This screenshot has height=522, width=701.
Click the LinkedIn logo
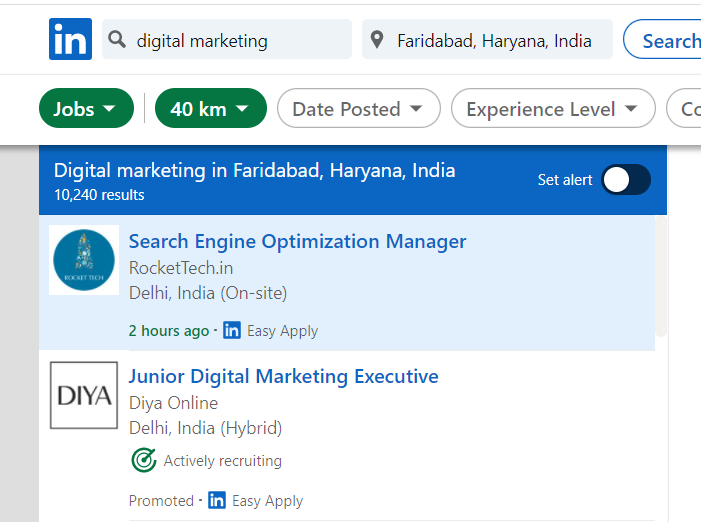click(x=71, y=39)
